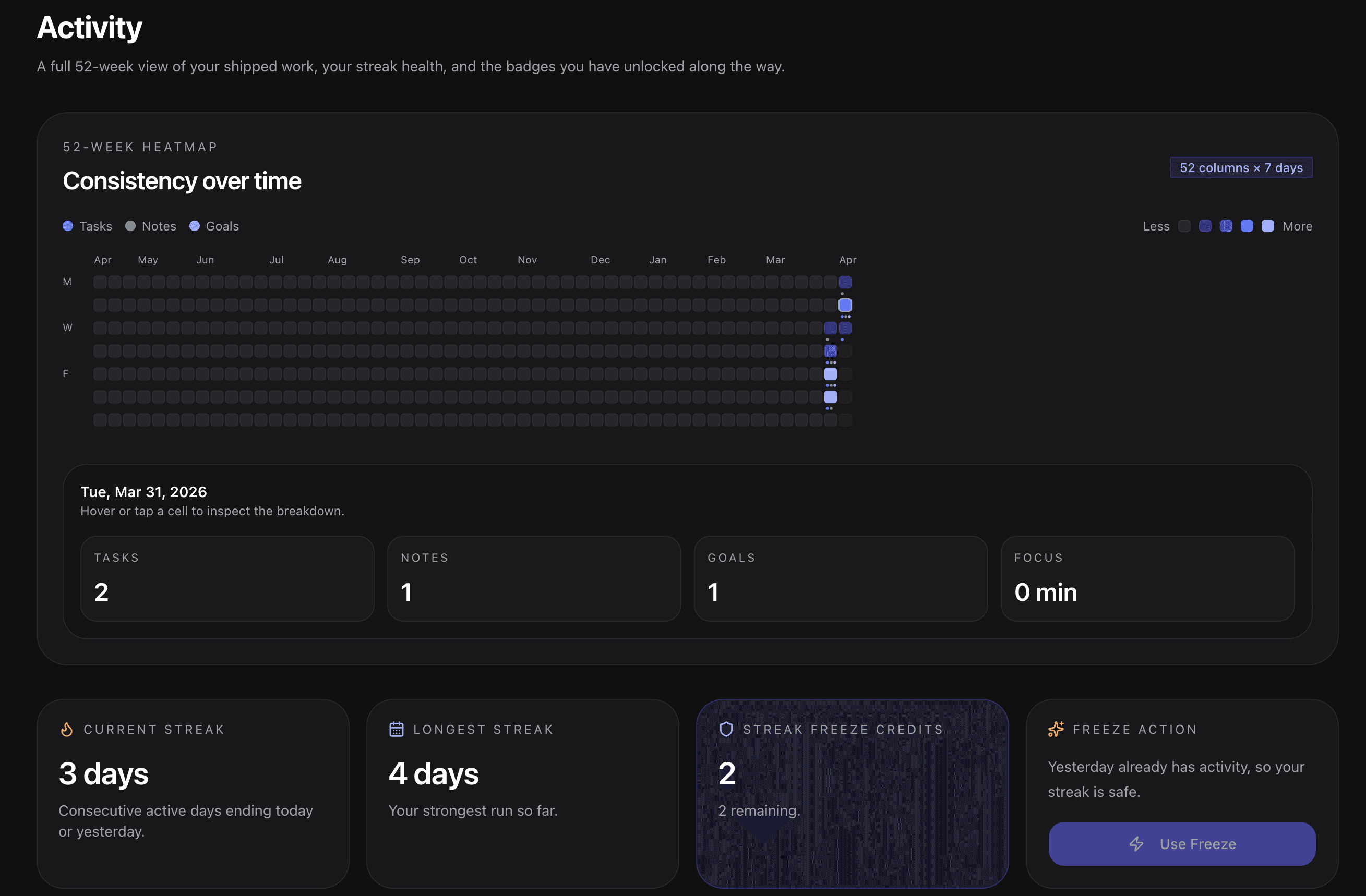
Task: Click the 2 remaining text
Action: pos(759,810)
